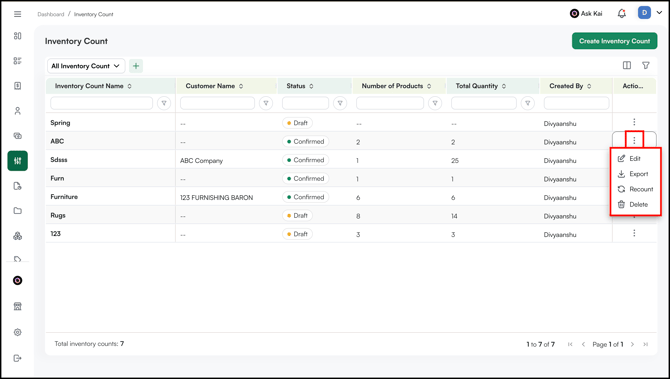This screenshot has width=670, height=379.
Task: Click filter icon beside Number of Products input
Action: click(435, 103)
